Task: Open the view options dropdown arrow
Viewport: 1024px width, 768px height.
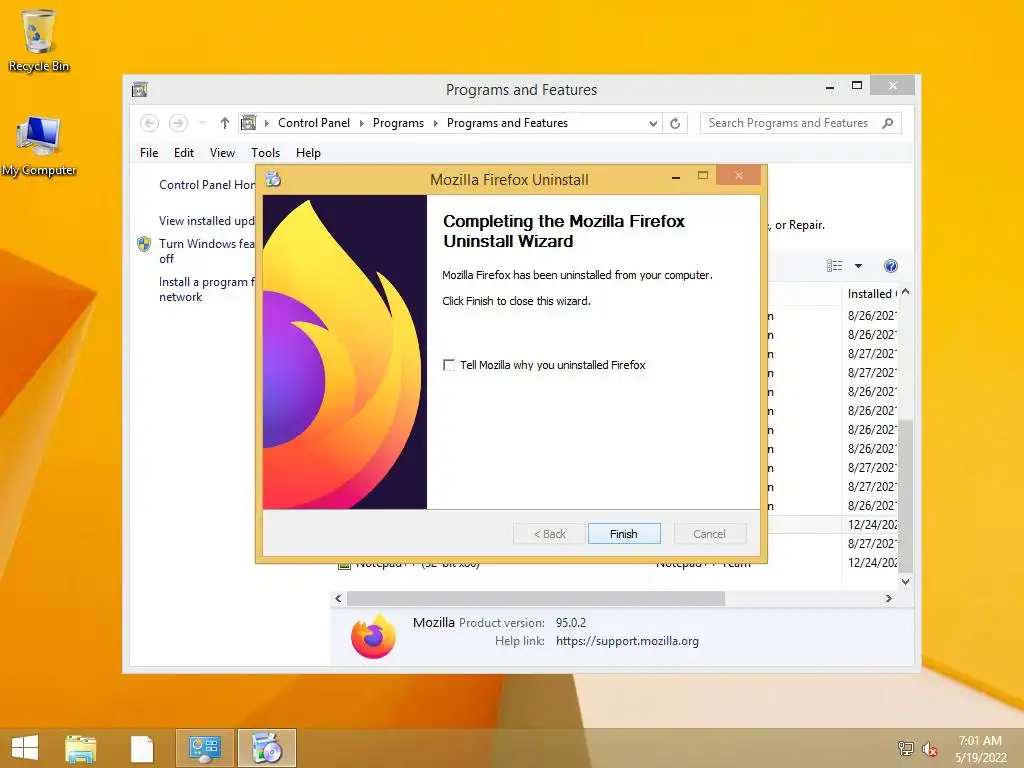Action: 858,266
